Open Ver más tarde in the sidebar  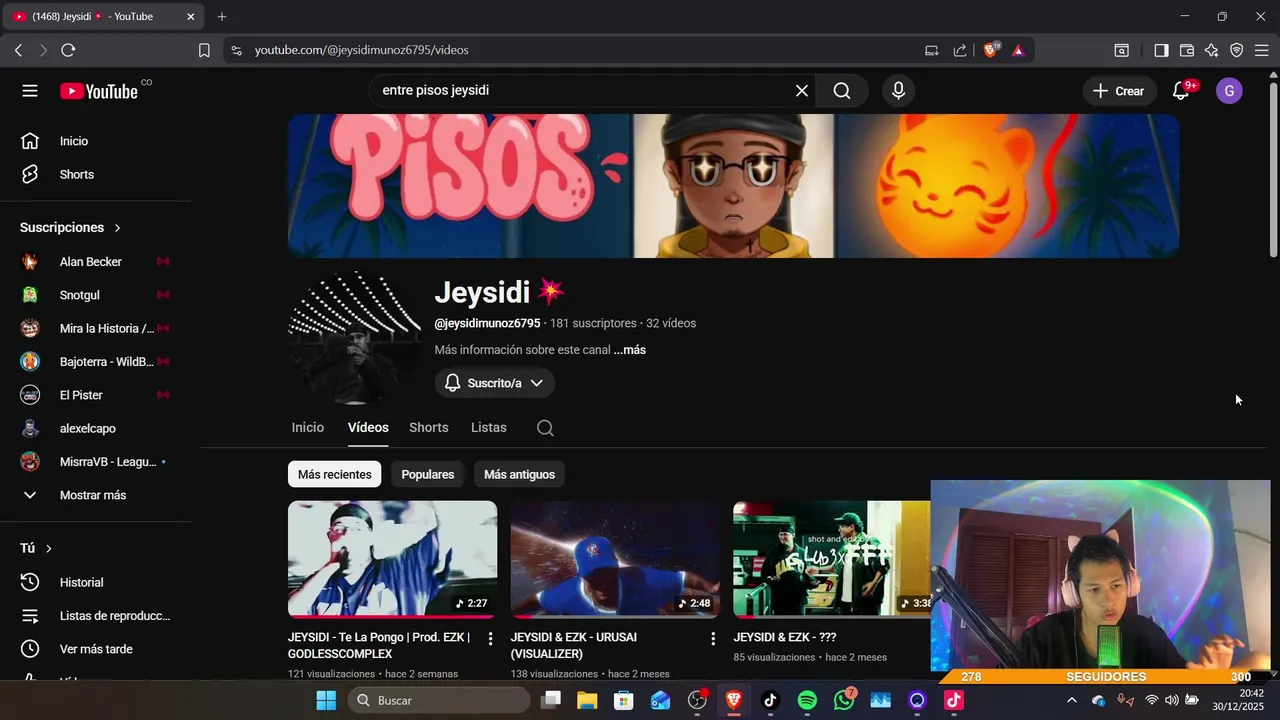pos(96,649)
